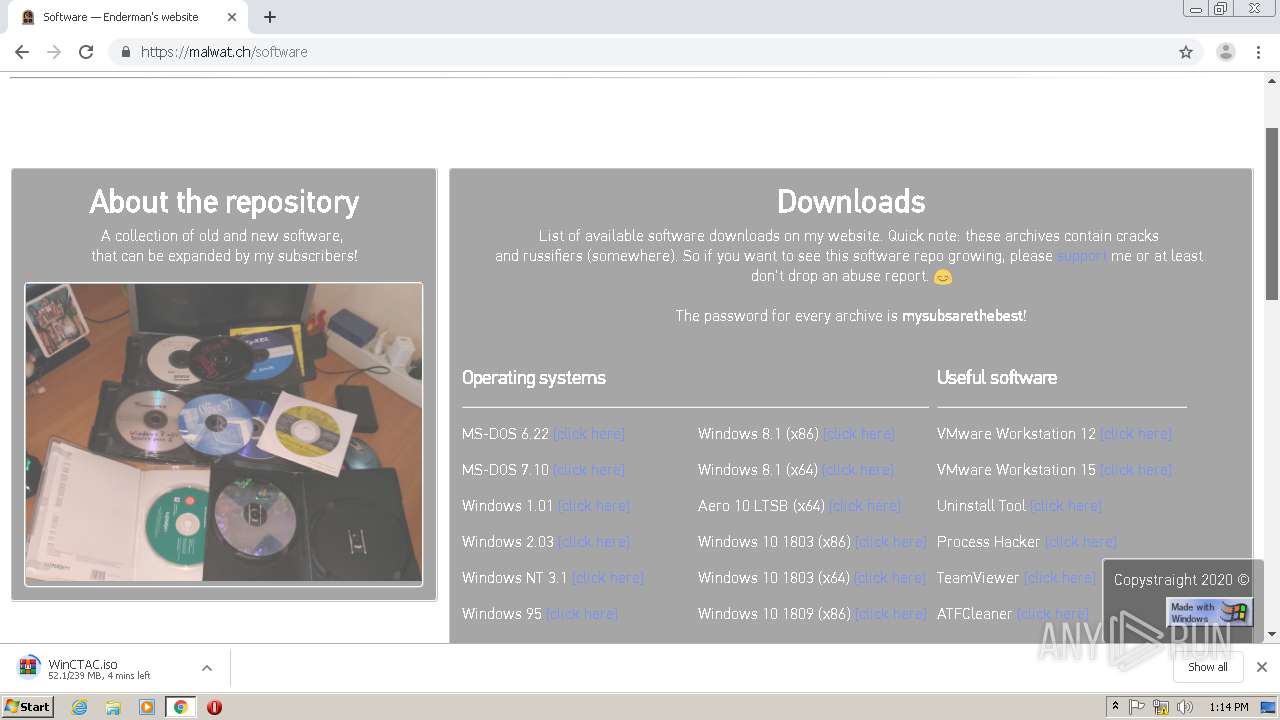Open new tab with plus button
Image resolution: width=1280 pixels, height=720 pixels.
click(x=270, y=17)
